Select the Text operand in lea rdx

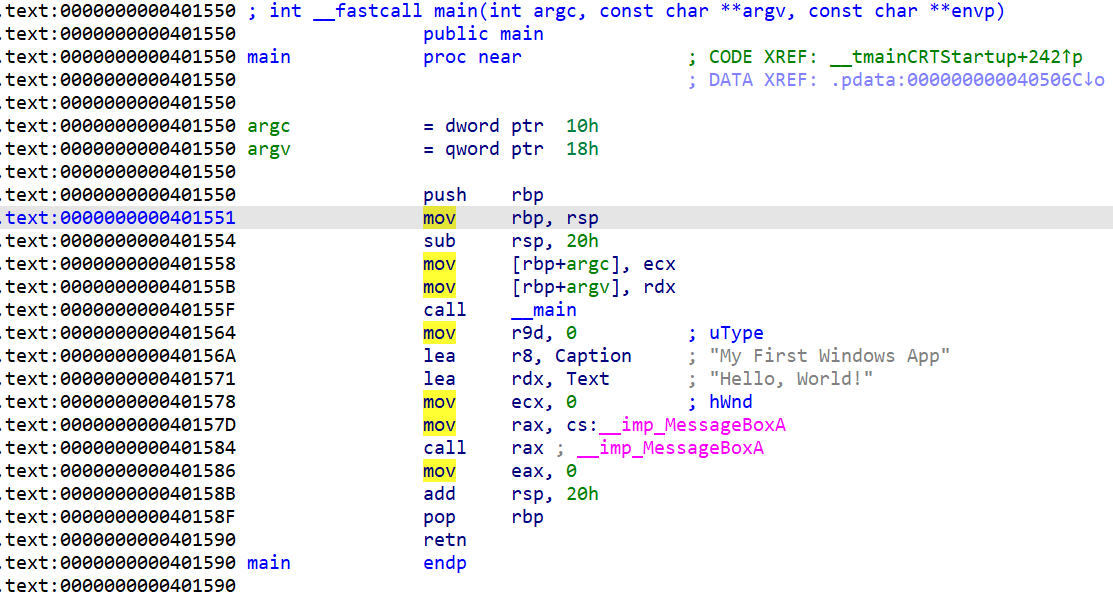pos(587,379)
